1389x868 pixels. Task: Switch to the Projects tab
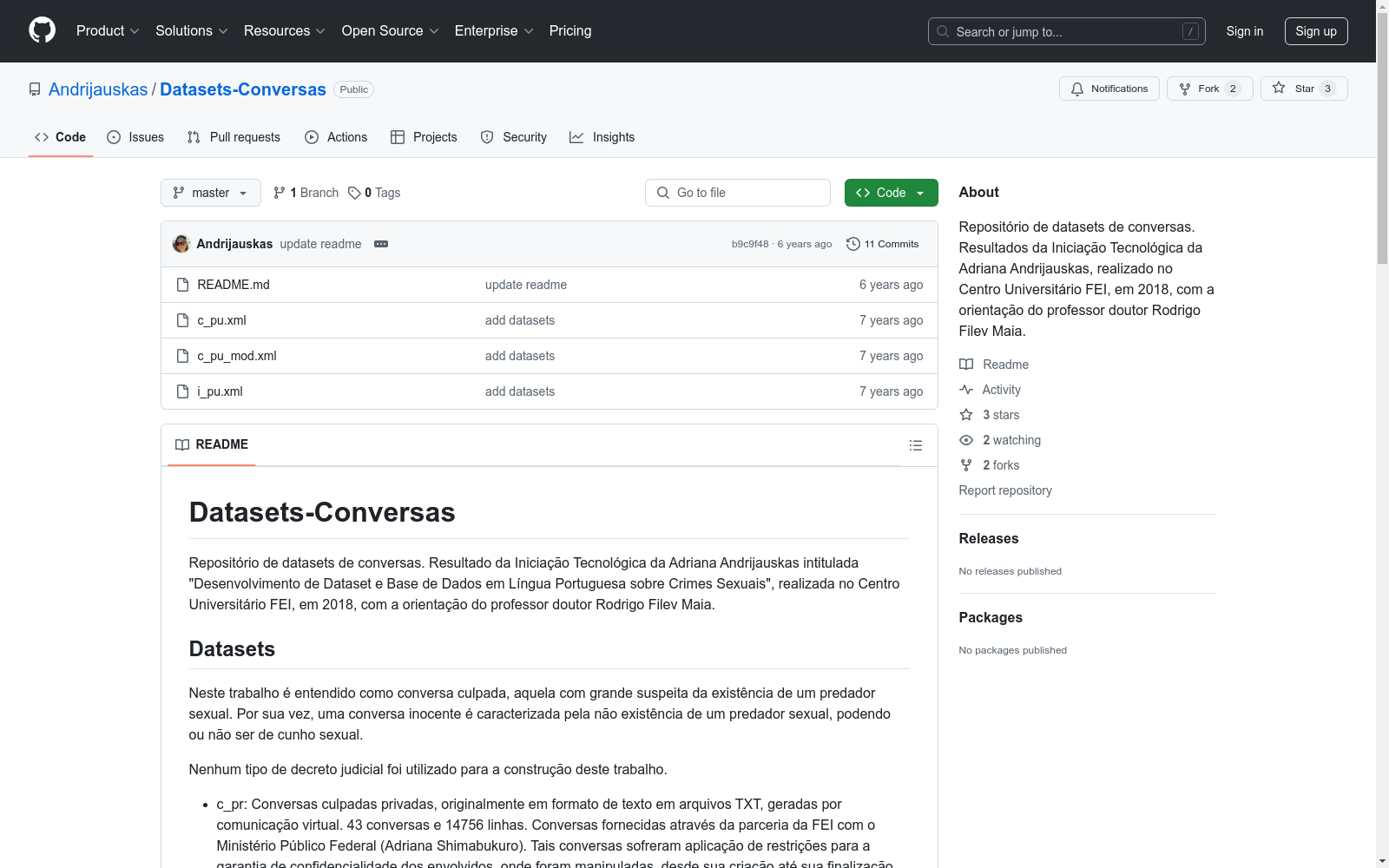pos(424,137)
